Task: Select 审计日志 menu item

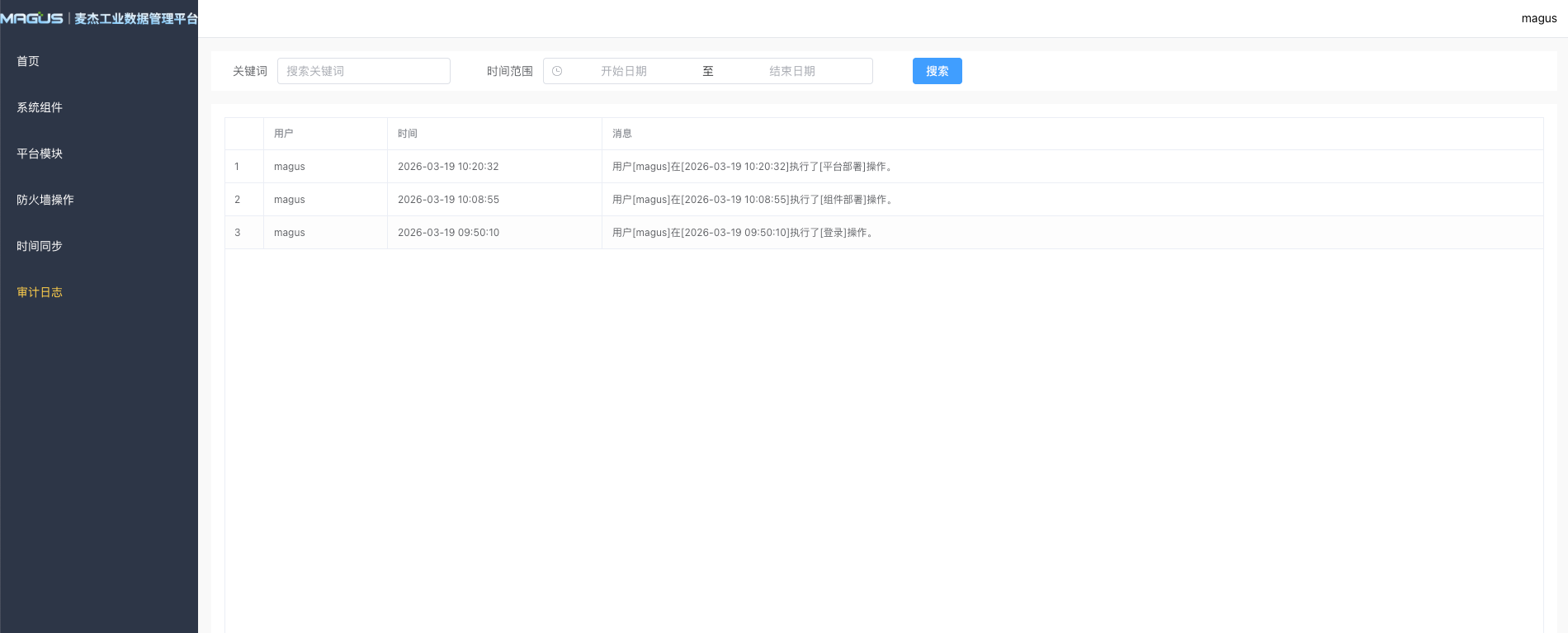Action: (x=40, y=292)
